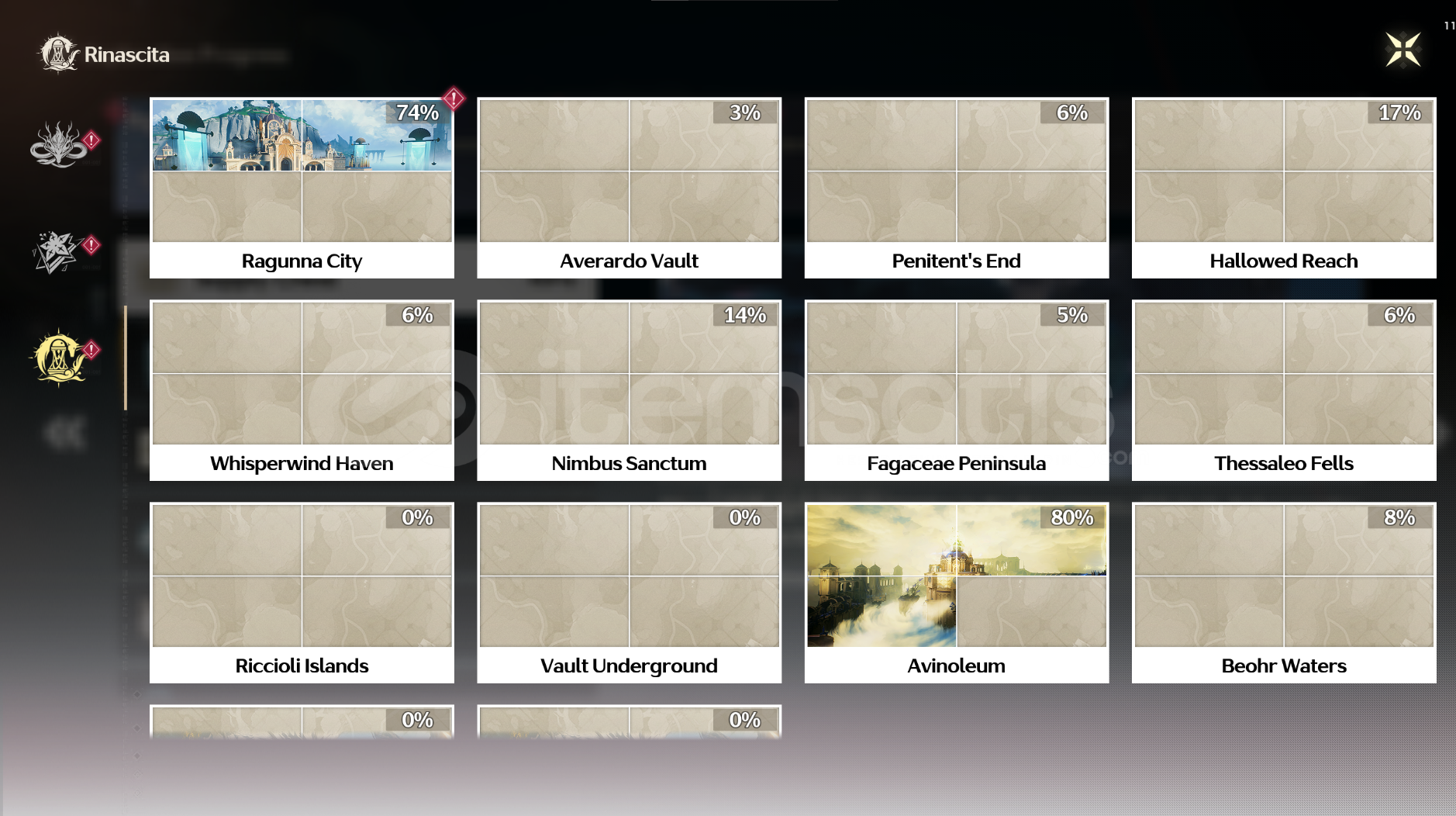Image resolution: width=1456 pixels, height=816 pixels.
Task: Click the Rinascita title text
Action: (x=127, y=55)
